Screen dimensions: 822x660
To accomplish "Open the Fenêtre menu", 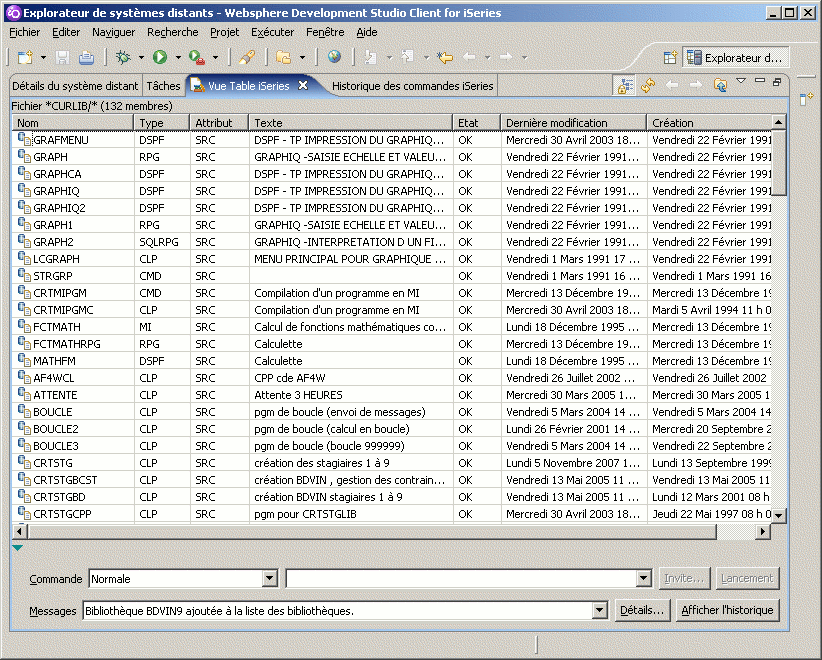I will click(x=325, y=32).
